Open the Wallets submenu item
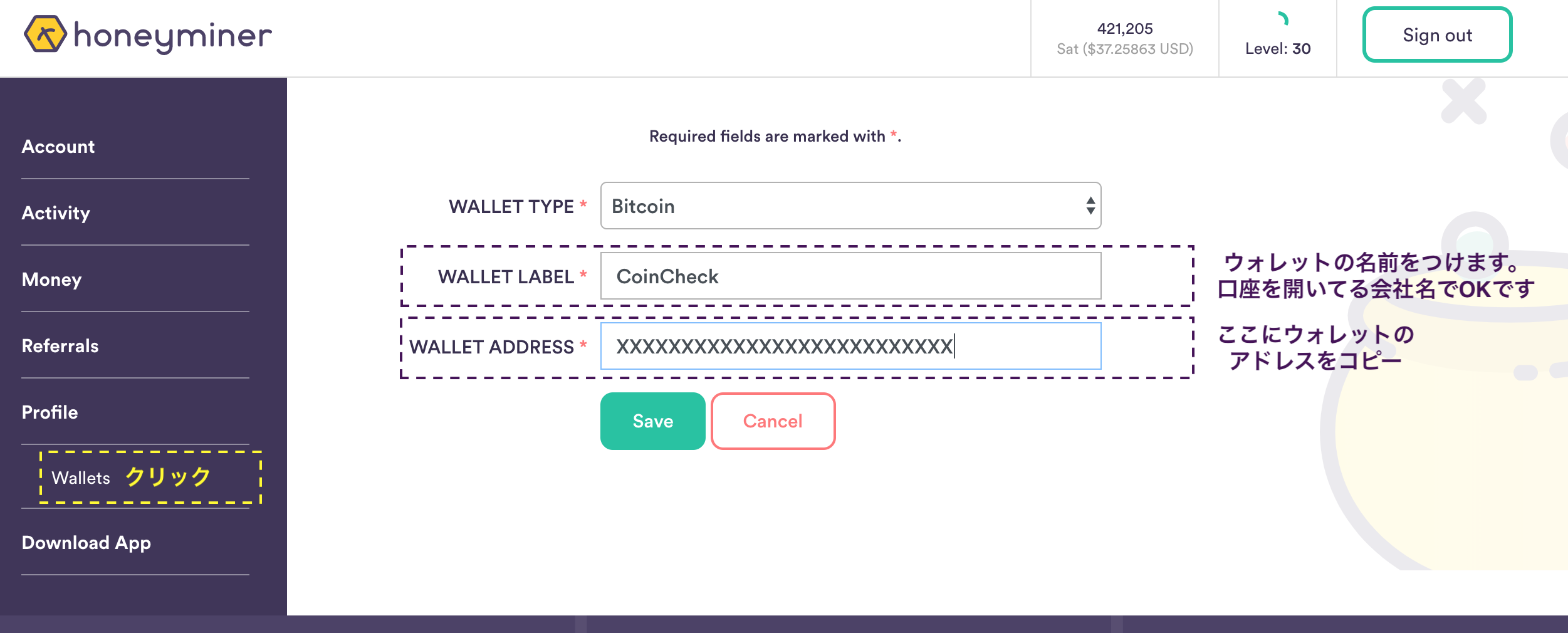Viewport: 1568px width, 633px height. tap(81, 478)
